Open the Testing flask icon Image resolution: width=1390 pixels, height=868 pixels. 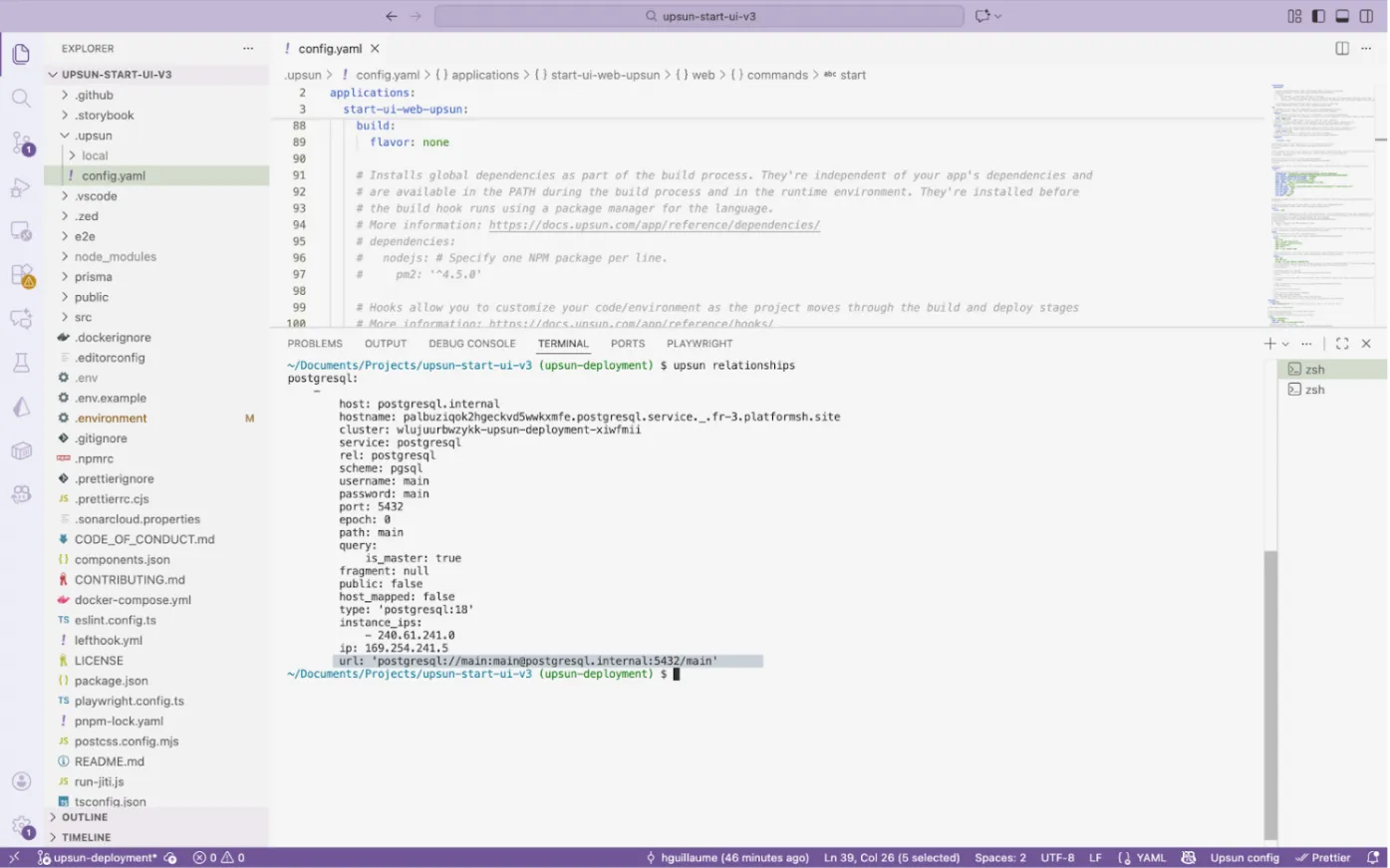(21, 363)
